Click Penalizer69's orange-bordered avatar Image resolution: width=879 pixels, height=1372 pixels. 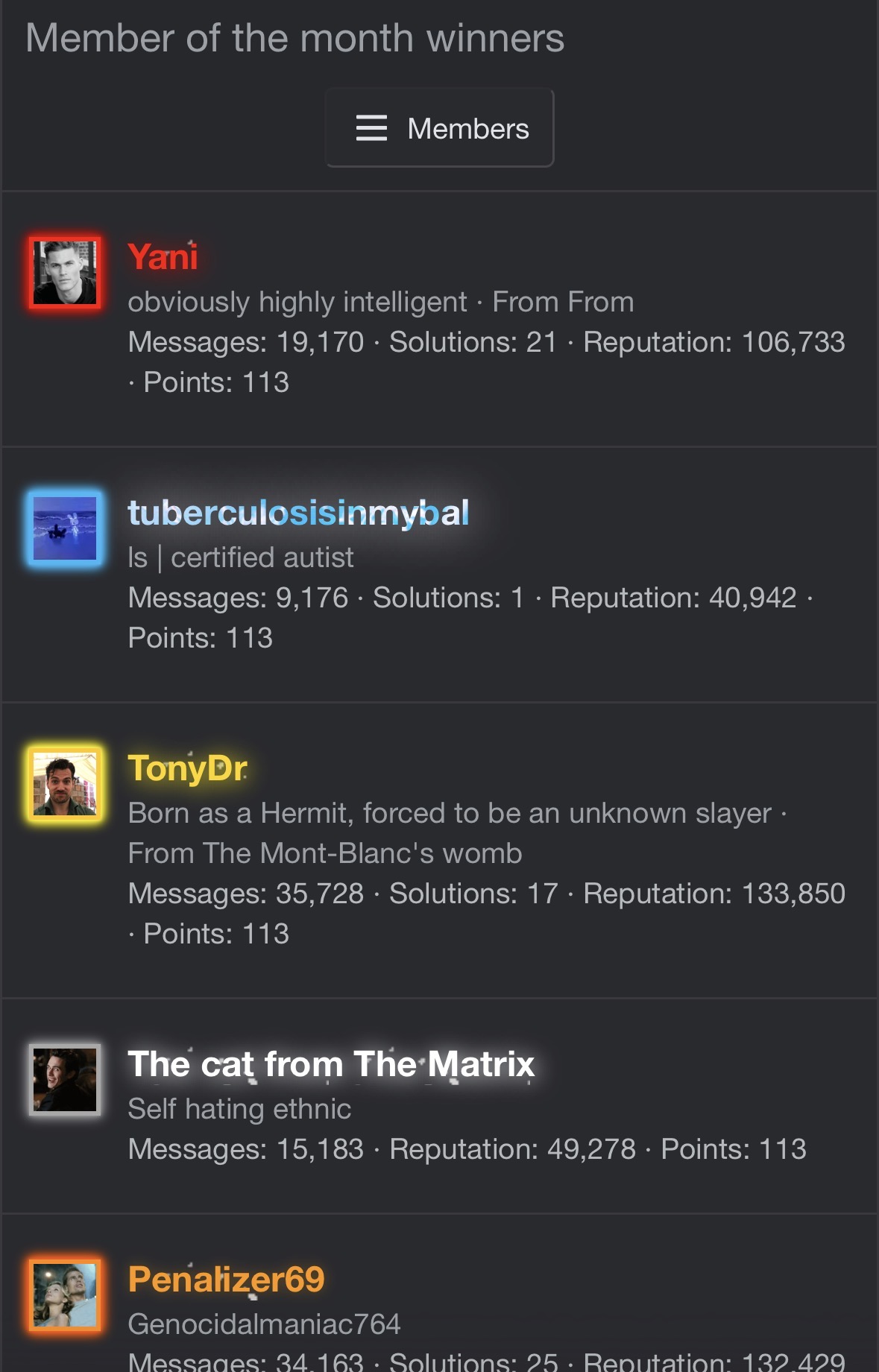pos(65,1294)
